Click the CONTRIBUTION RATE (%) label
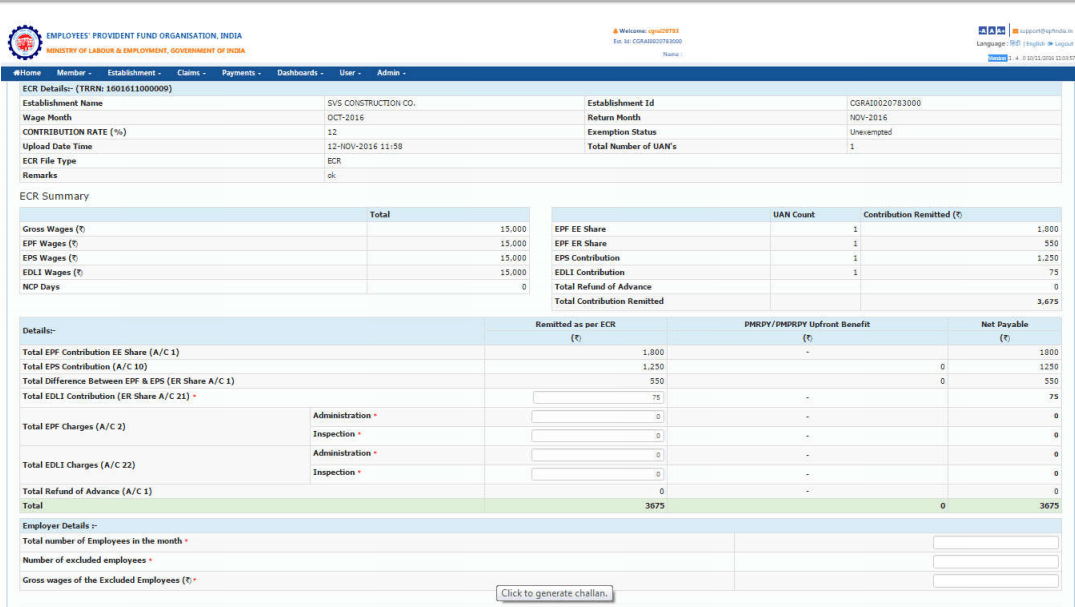The width and height of the screenshot is (1075, 607). click(74, 132)
